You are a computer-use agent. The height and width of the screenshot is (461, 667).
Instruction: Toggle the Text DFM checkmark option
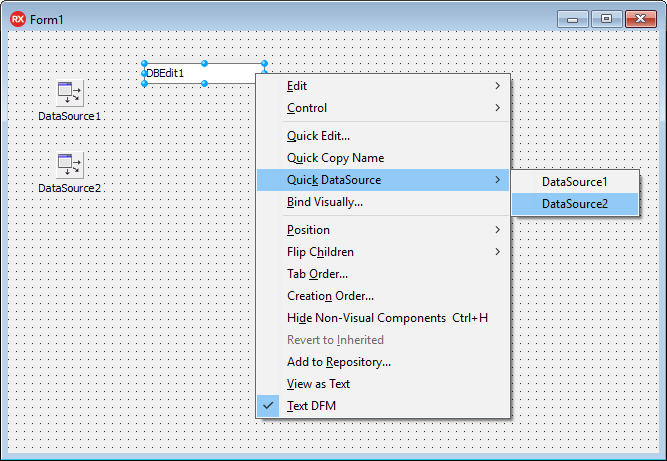coord(383,406)
